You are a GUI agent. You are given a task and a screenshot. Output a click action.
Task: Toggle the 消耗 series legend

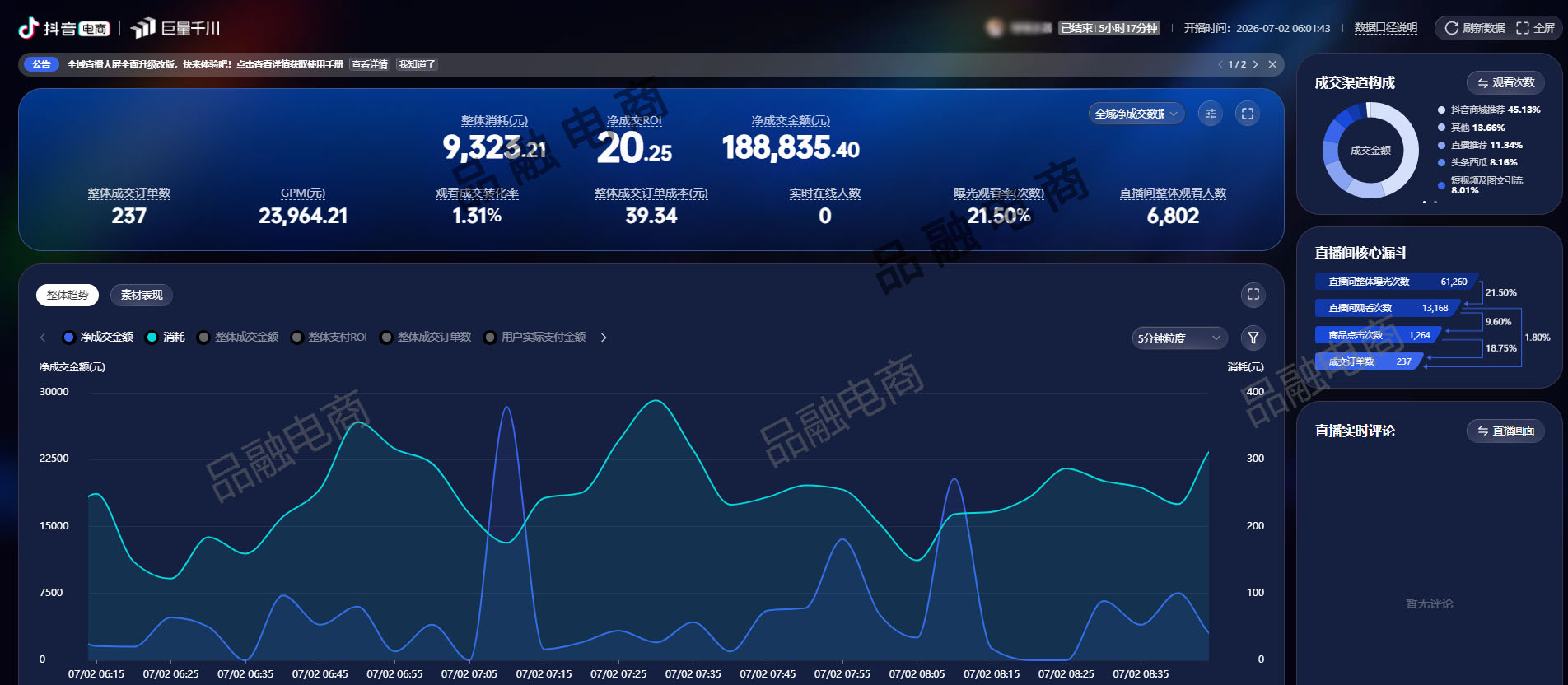[x=165, y=338]
